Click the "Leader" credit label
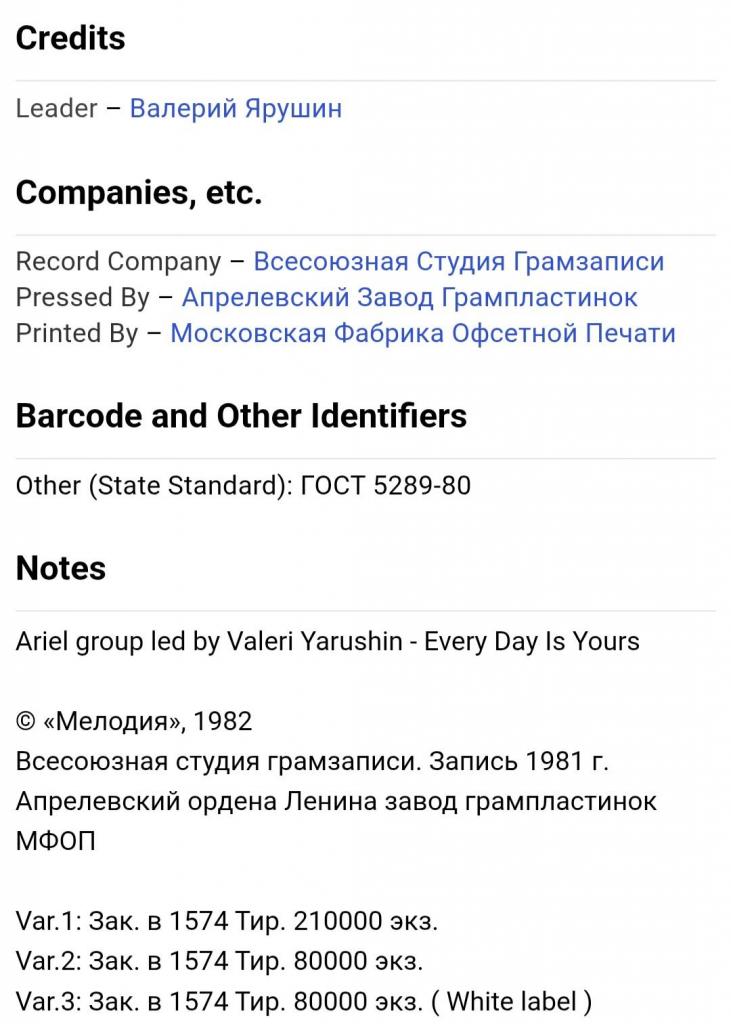The width and height of the screenshot is (731, 1024). [x=56, y=108]
